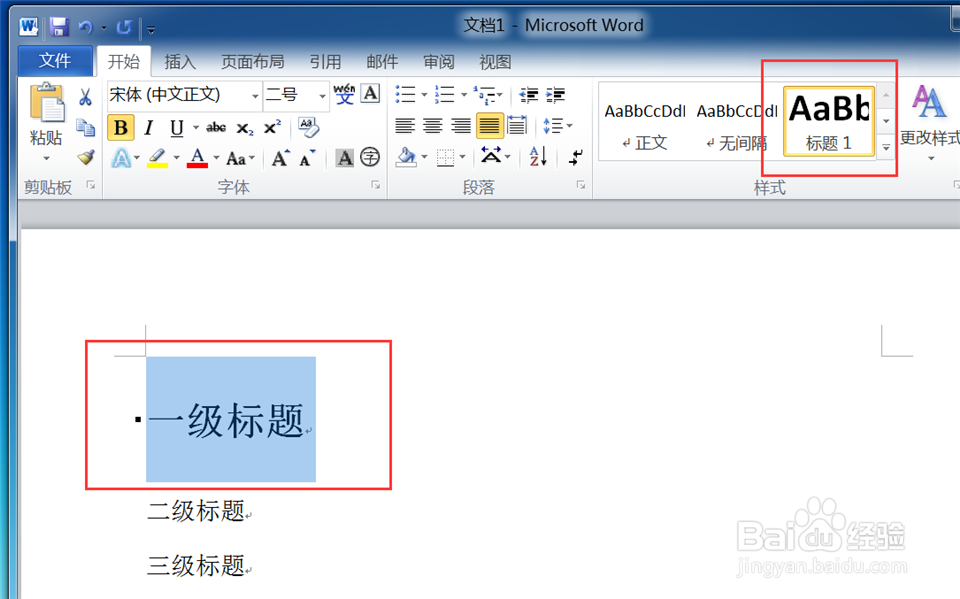Click the 更改样式 button

pos(929,122)
